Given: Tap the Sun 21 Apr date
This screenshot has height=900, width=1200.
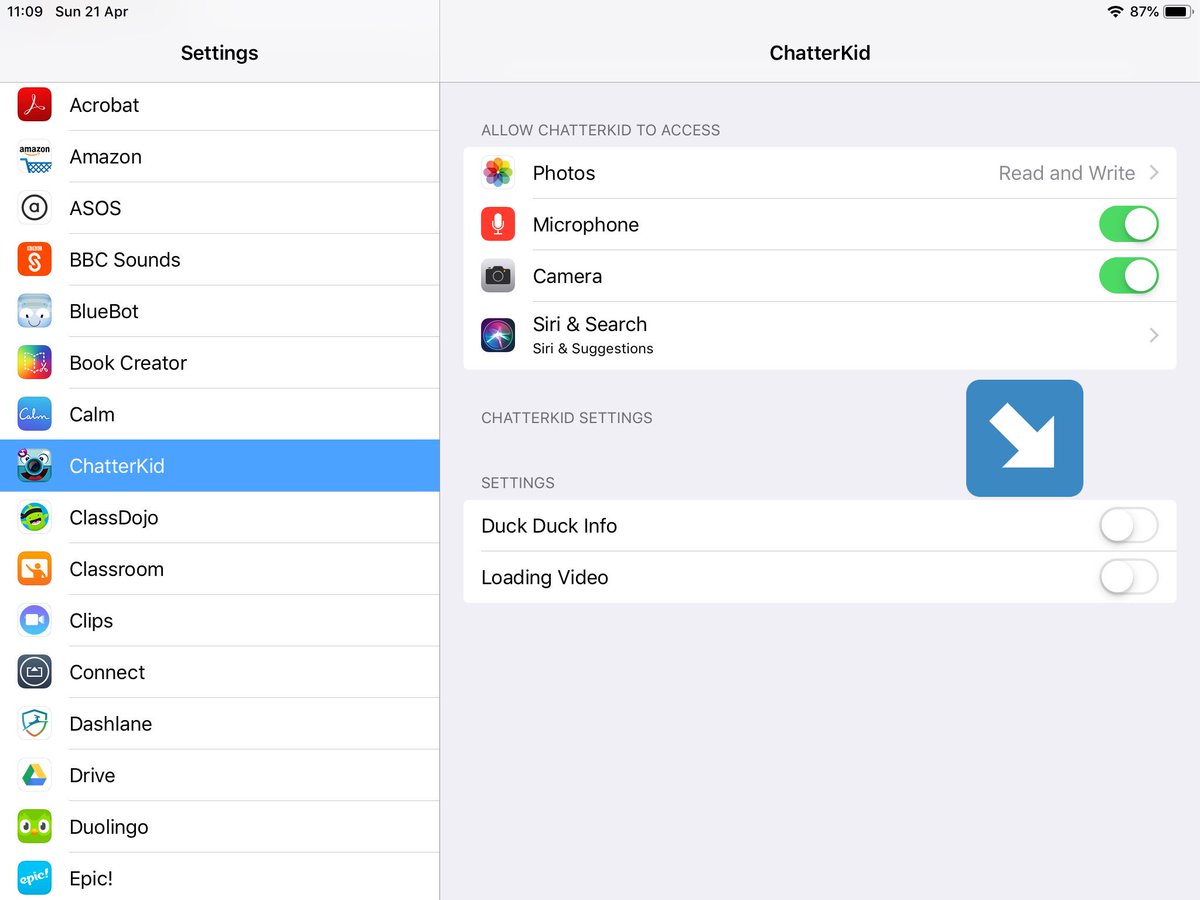Looking at the screenshot, I should [x=92, y=12].
